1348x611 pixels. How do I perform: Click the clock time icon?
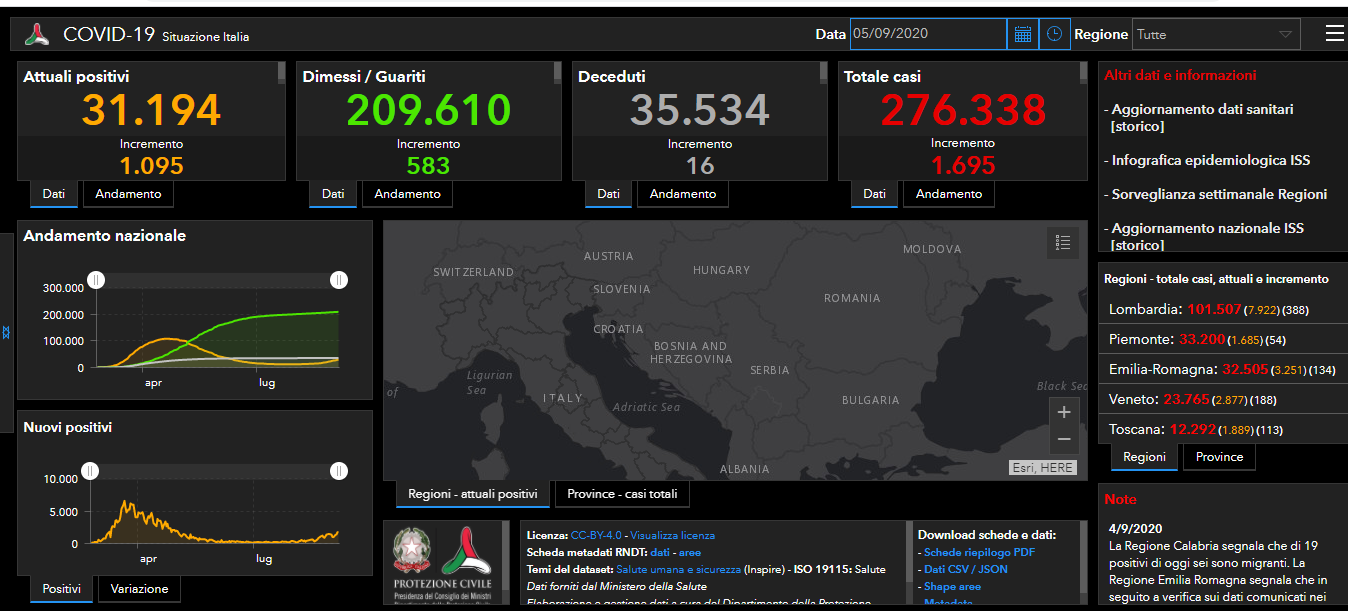(1054, 34)
